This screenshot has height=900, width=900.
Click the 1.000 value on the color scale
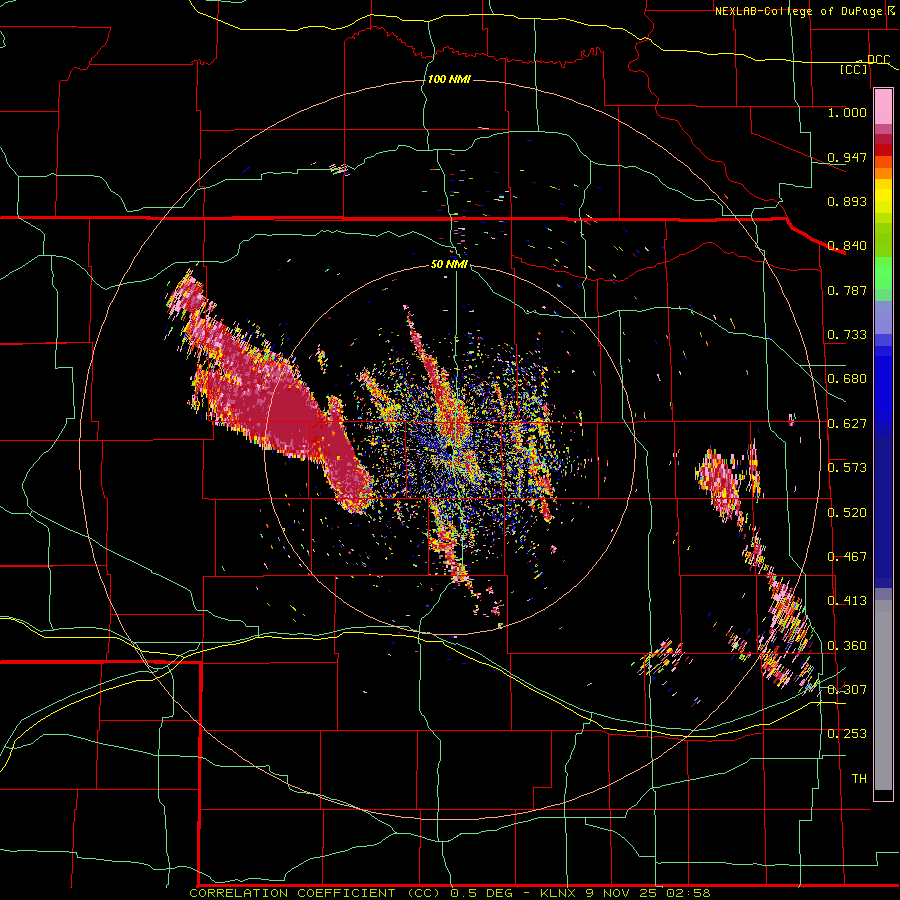tap(847, 112)
